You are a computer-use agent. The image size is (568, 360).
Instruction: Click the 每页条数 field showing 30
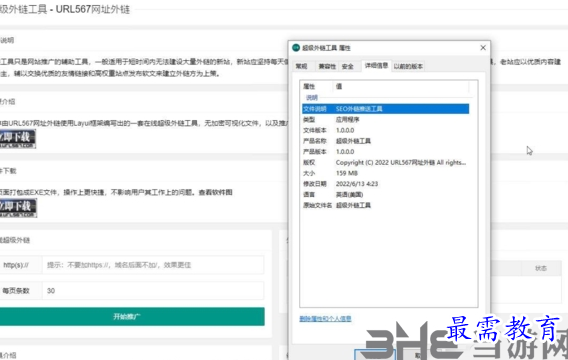[x=153, y=291]
